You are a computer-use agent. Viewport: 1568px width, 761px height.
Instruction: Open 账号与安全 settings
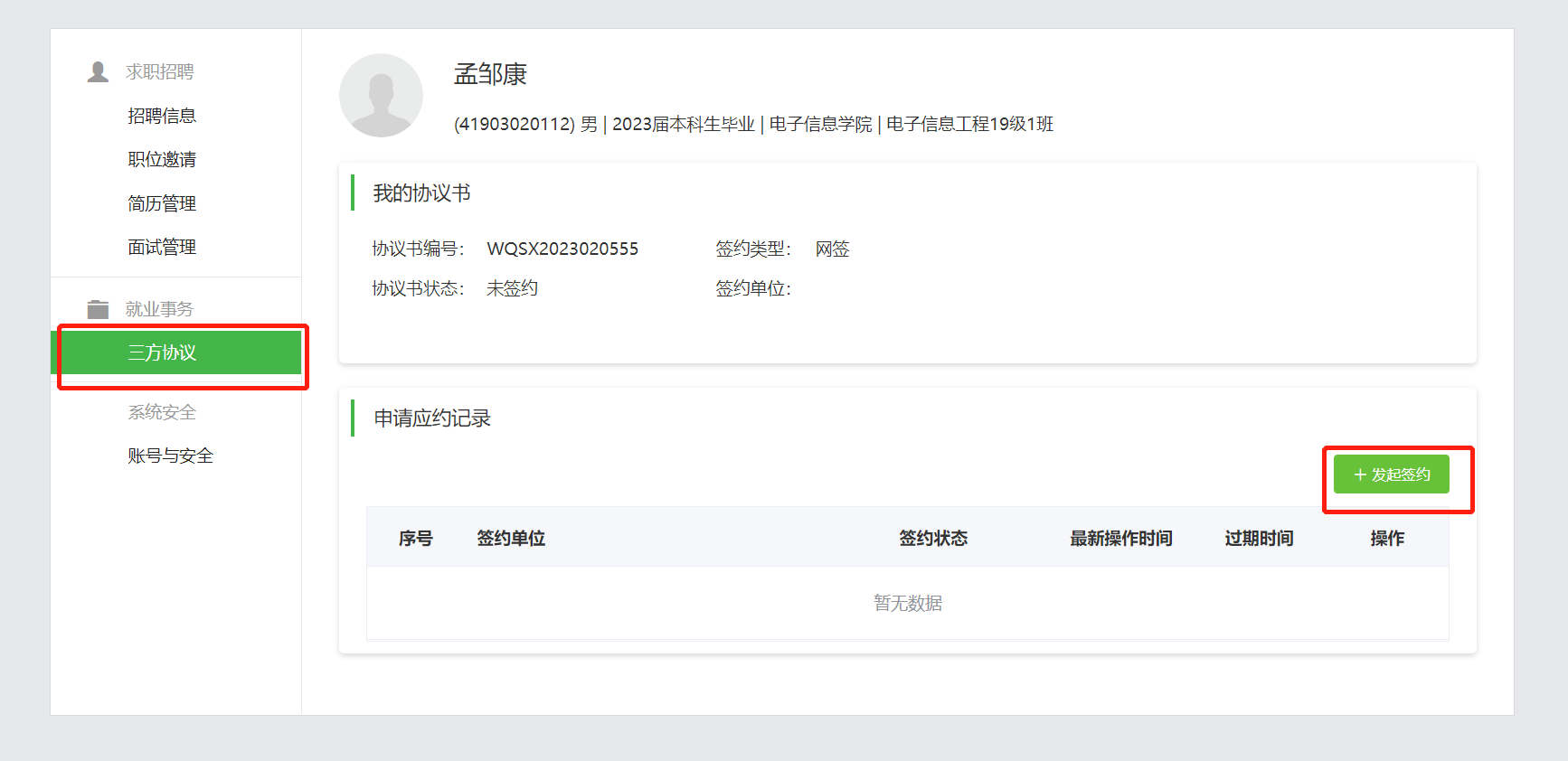coord(170,456)
